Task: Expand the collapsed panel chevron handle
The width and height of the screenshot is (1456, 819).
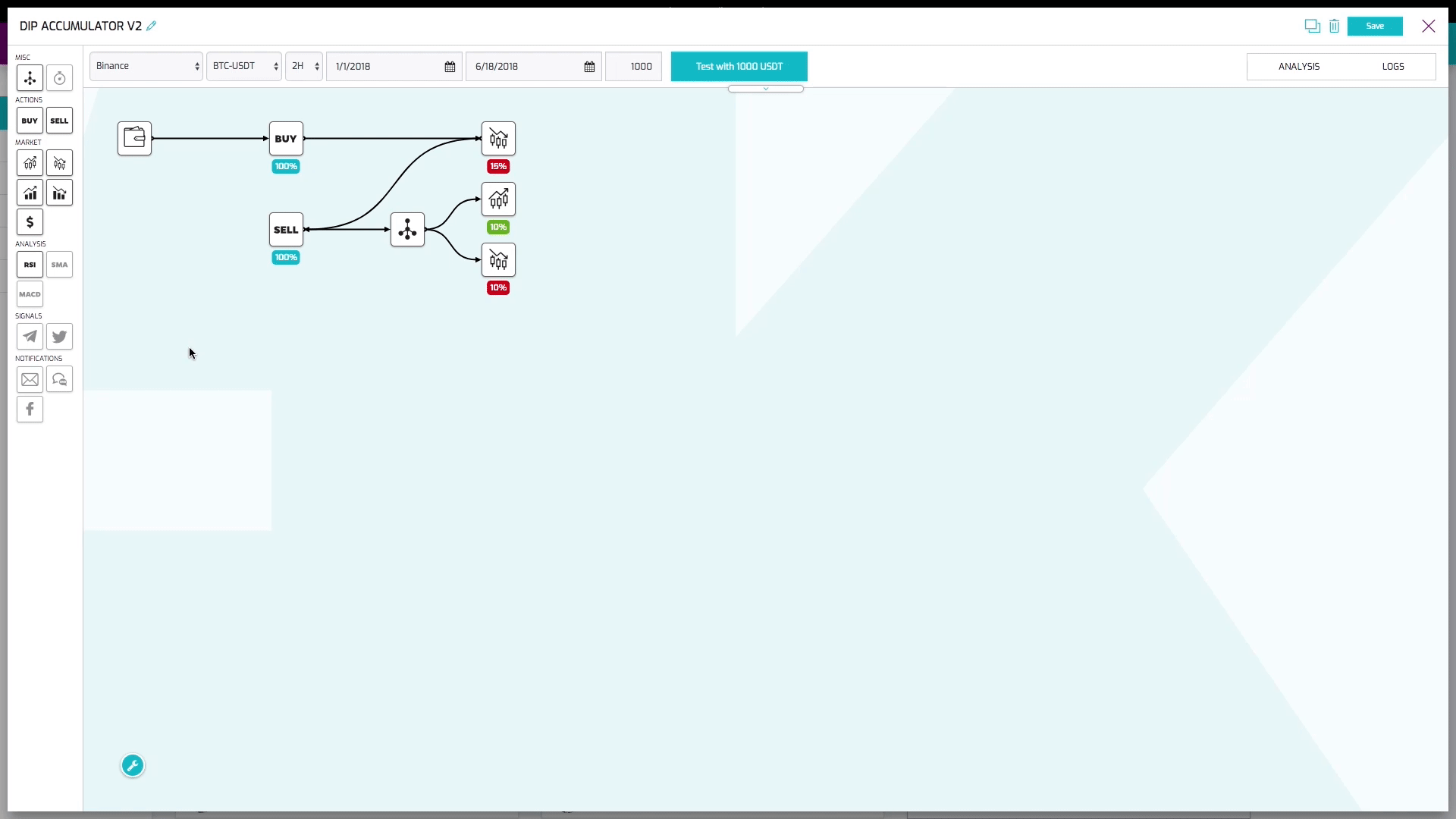Action: click(x=766, y=89)
